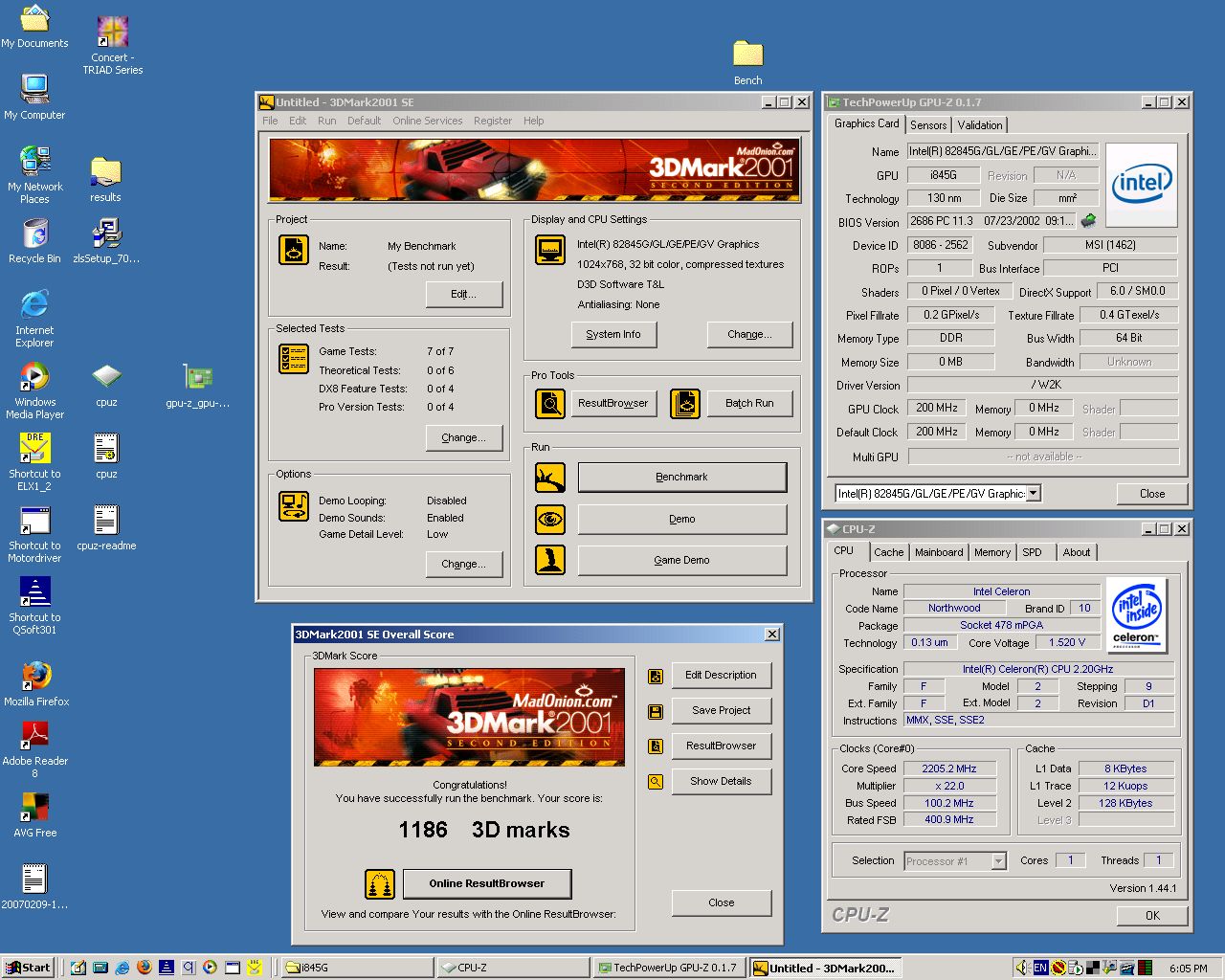
Task: Click the BIOS save chip icon in GPU-Z
Action: (1088, 221)
